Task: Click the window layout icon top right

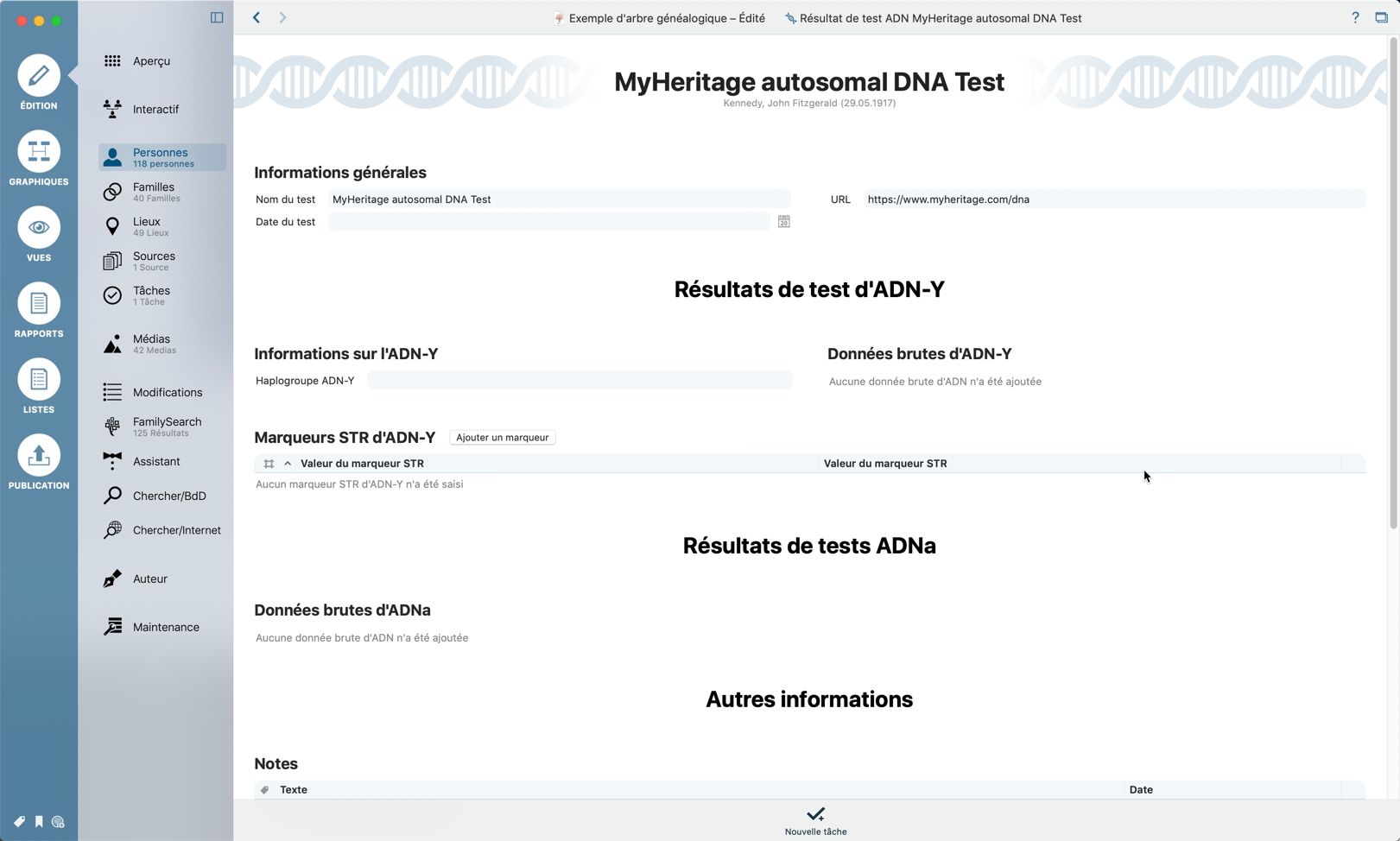Action: click(1381, 17)
